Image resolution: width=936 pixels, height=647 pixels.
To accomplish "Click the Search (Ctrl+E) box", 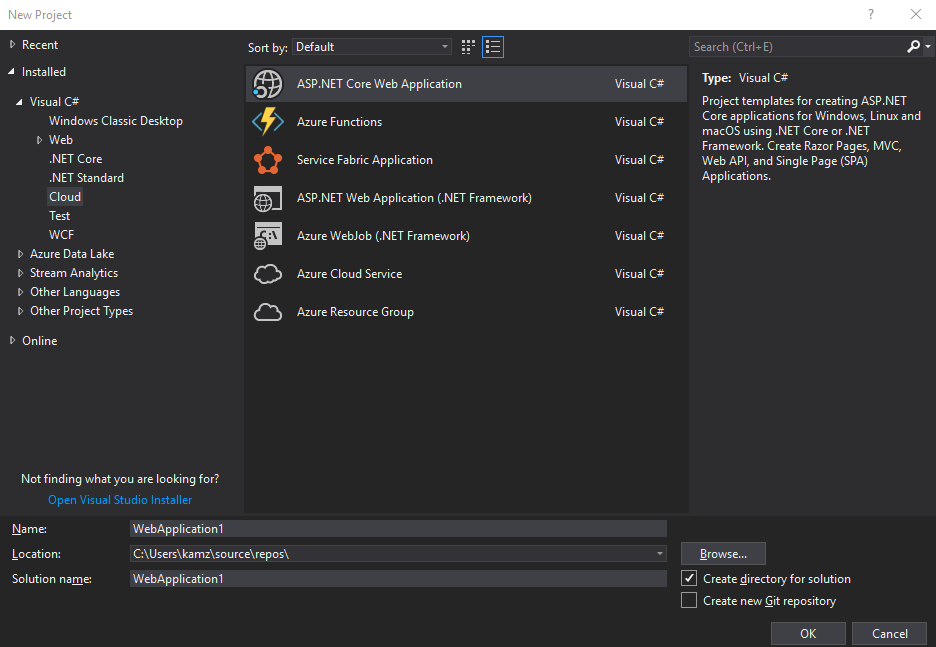I will point(798,47).
